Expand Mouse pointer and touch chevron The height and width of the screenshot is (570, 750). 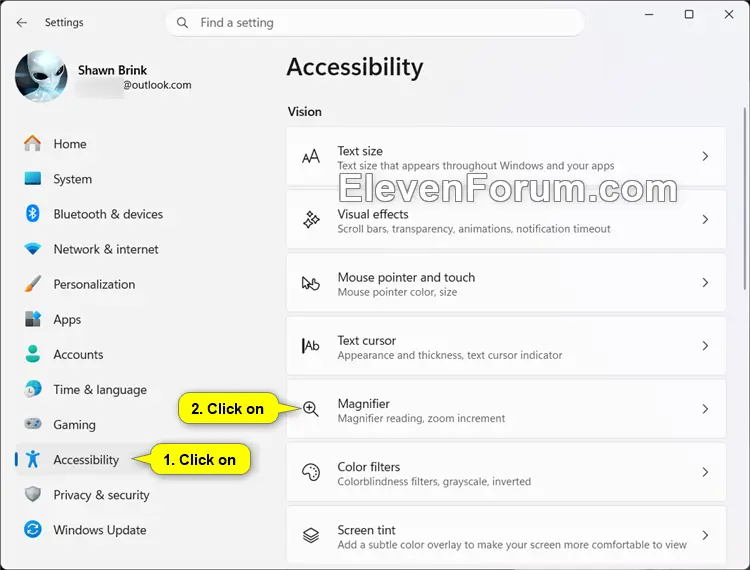tap(705, 283)
